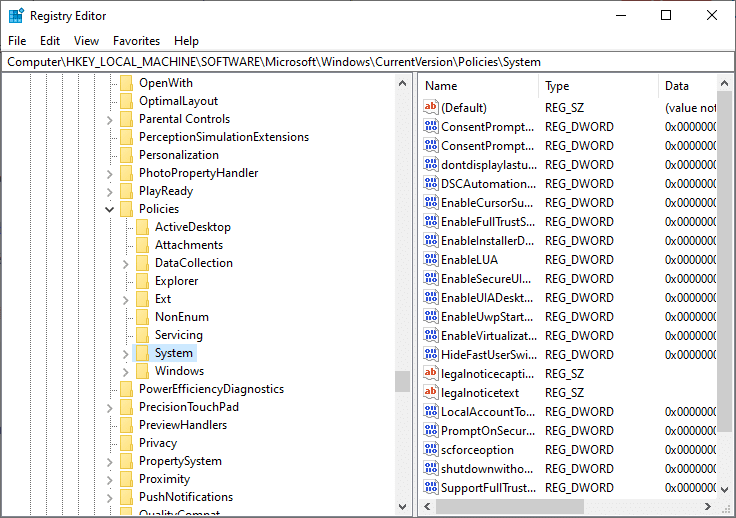The image size is (736, 518).
Task: Click the ActiveDesktop folder icon
Action: pyautogui.click(x=142, y=227)
